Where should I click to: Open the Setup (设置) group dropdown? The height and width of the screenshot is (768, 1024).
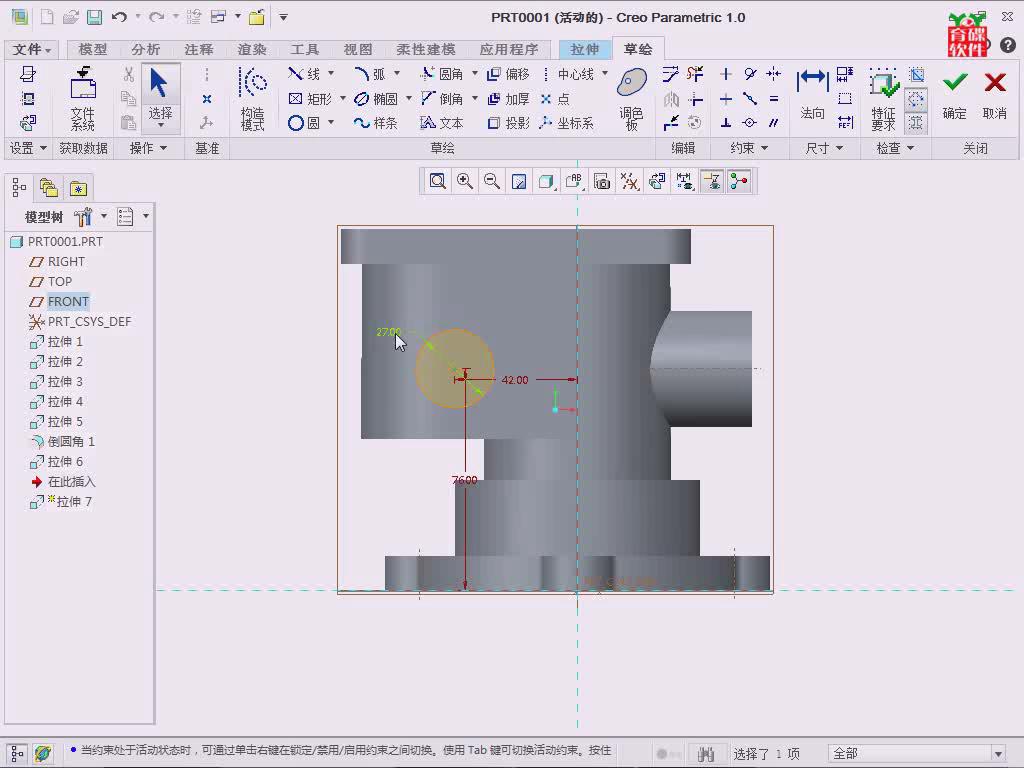(28, 148)
